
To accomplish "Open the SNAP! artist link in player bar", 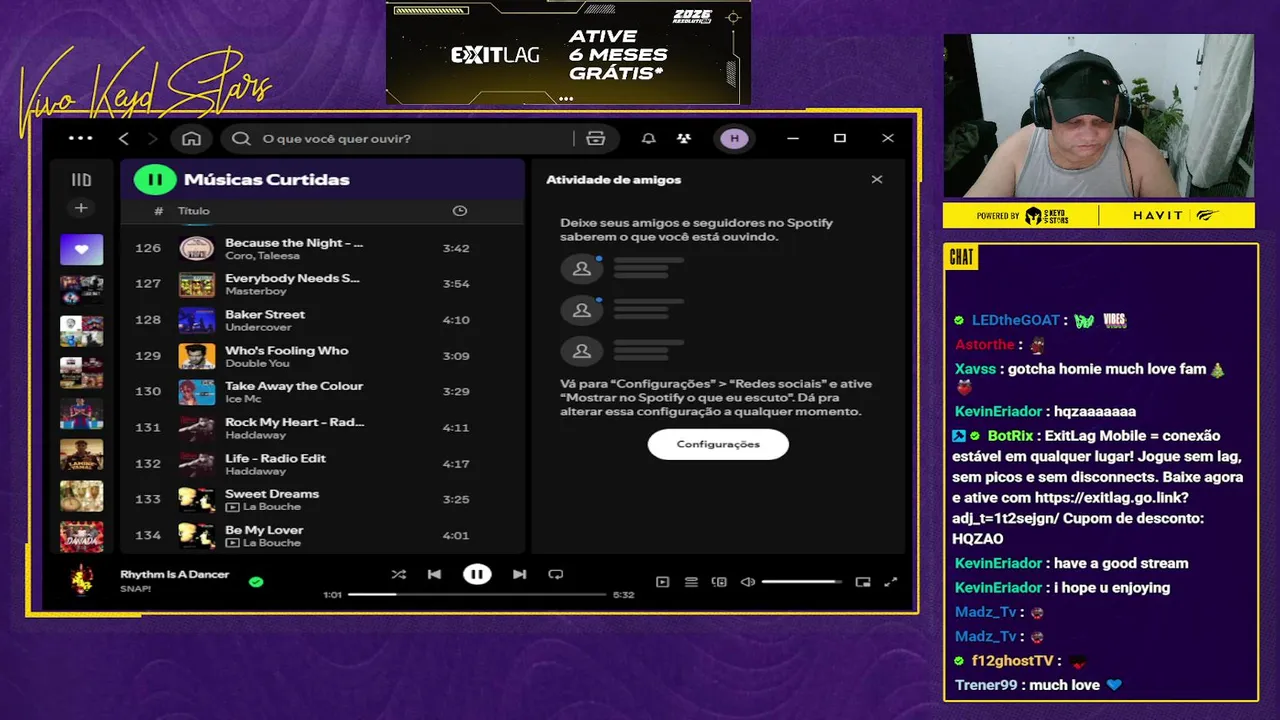I will (136, 589).
